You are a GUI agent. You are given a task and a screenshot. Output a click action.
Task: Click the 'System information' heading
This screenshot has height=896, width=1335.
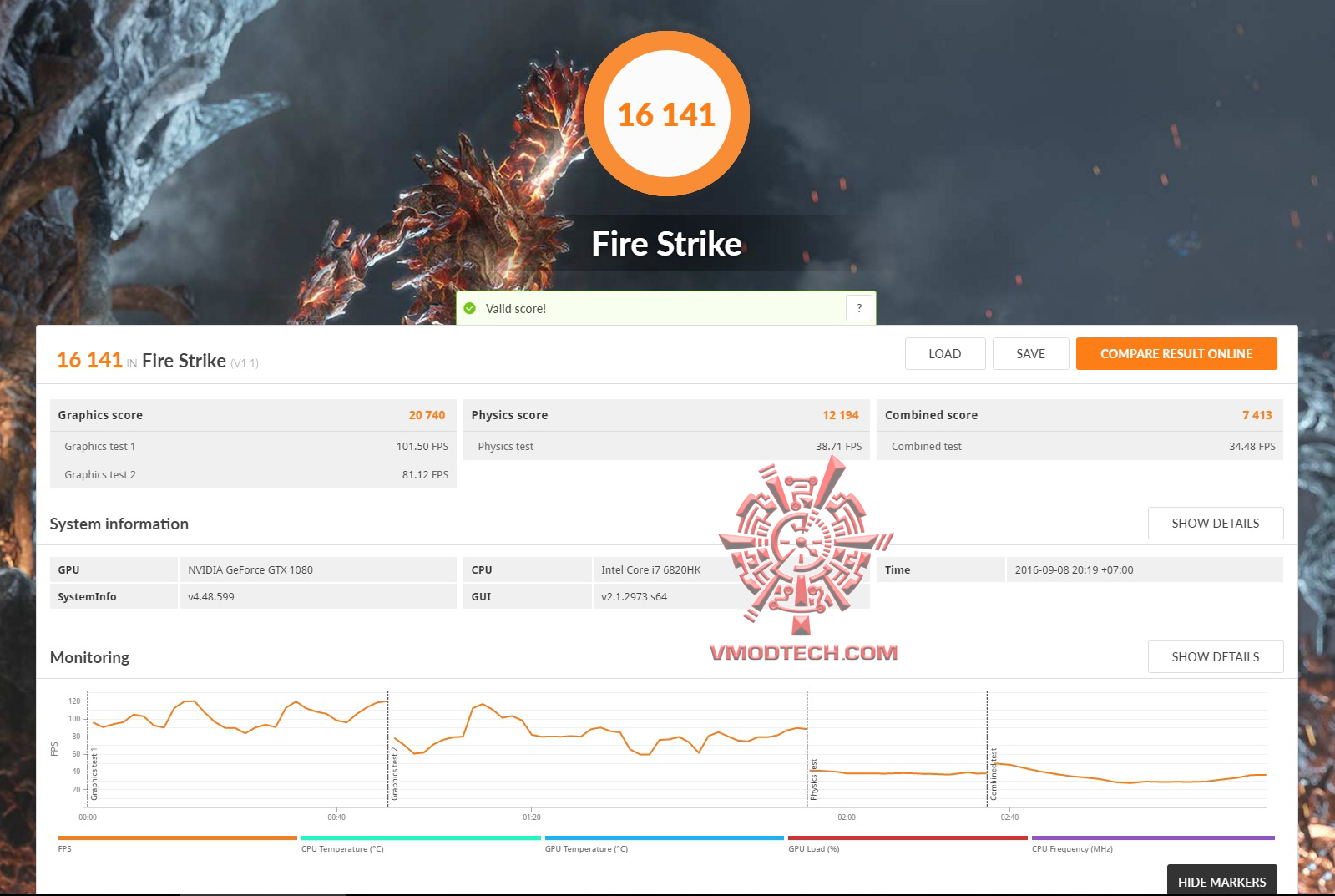[x=119, y=524]
